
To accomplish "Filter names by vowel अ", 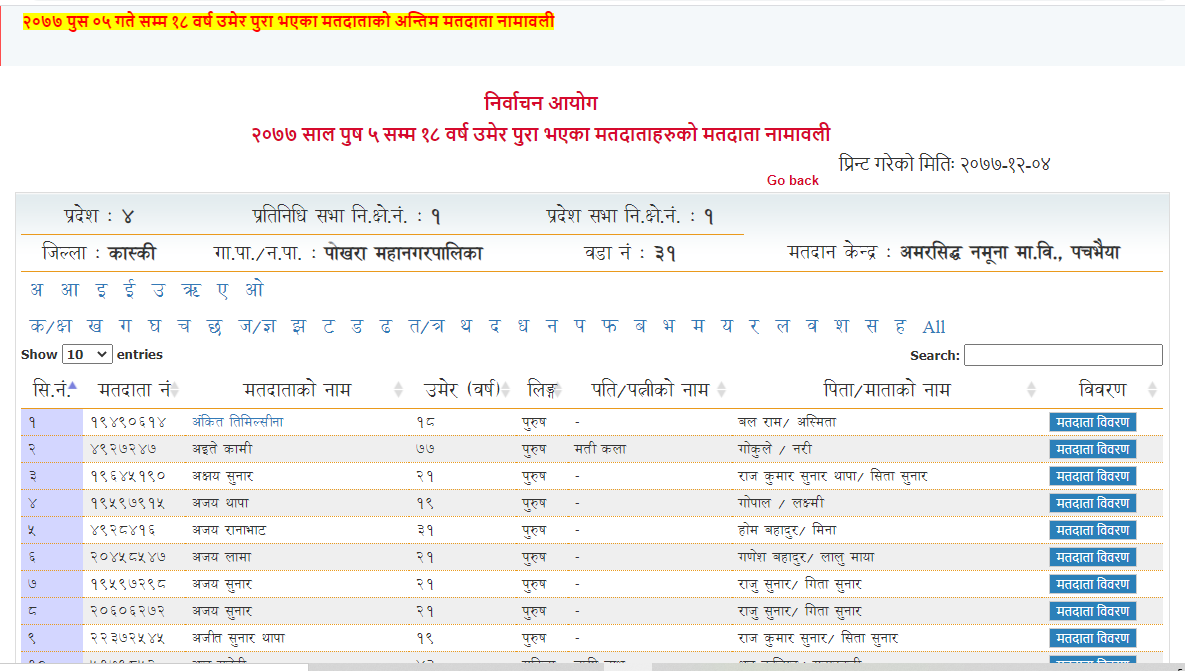I will click(x=37, y=290).
